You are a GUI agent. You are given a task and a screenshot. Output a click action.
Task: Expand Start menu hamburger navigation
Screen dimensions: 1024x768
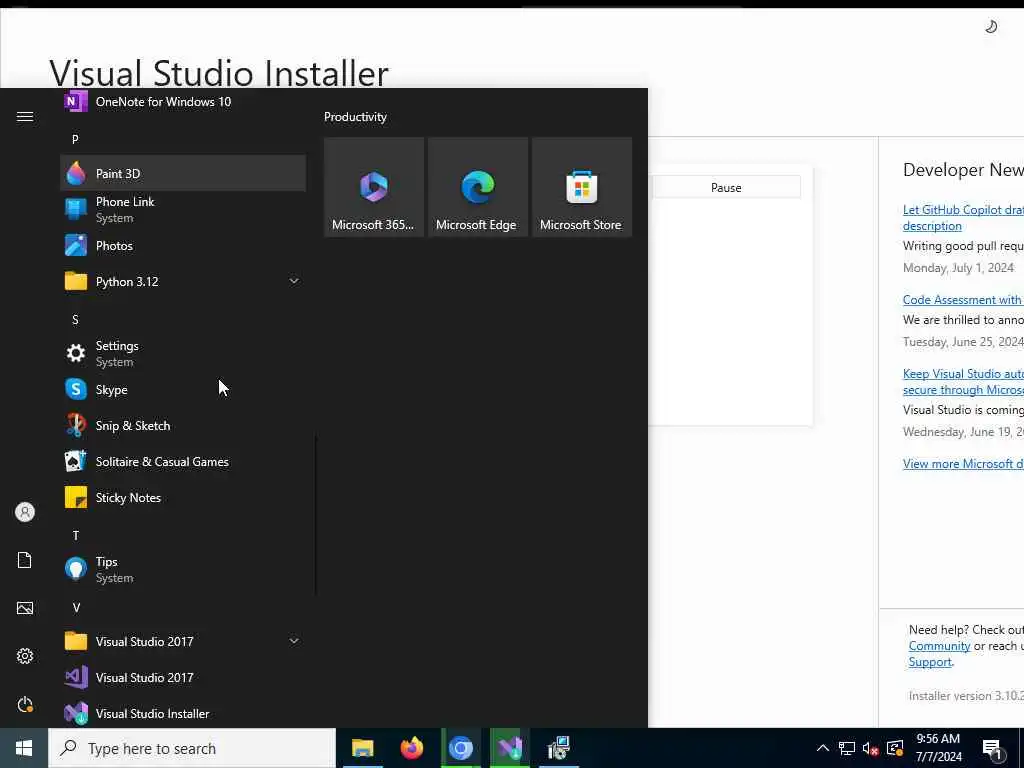tap(25, 116)
